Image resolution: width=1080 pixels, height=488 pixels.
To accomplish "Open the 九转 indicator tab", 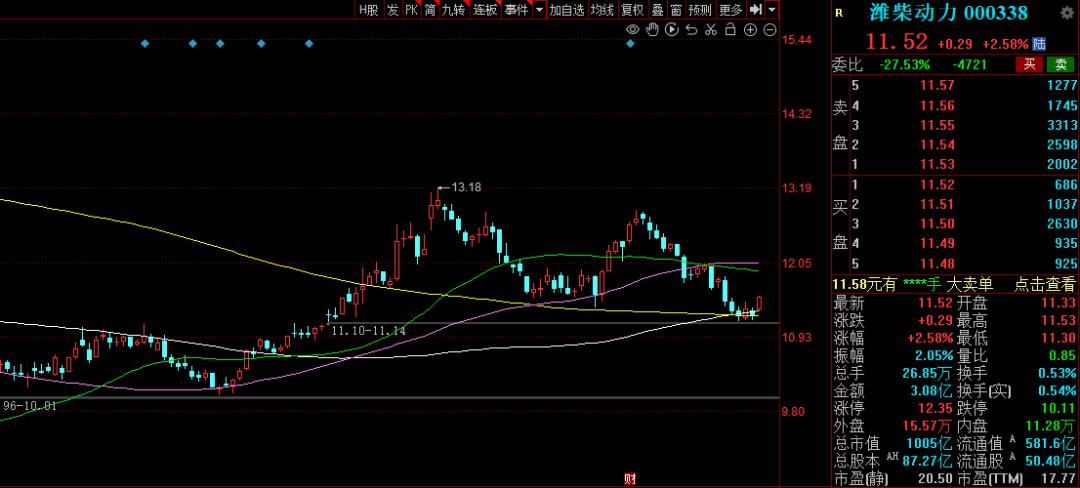I will click(x=453, y=10).
